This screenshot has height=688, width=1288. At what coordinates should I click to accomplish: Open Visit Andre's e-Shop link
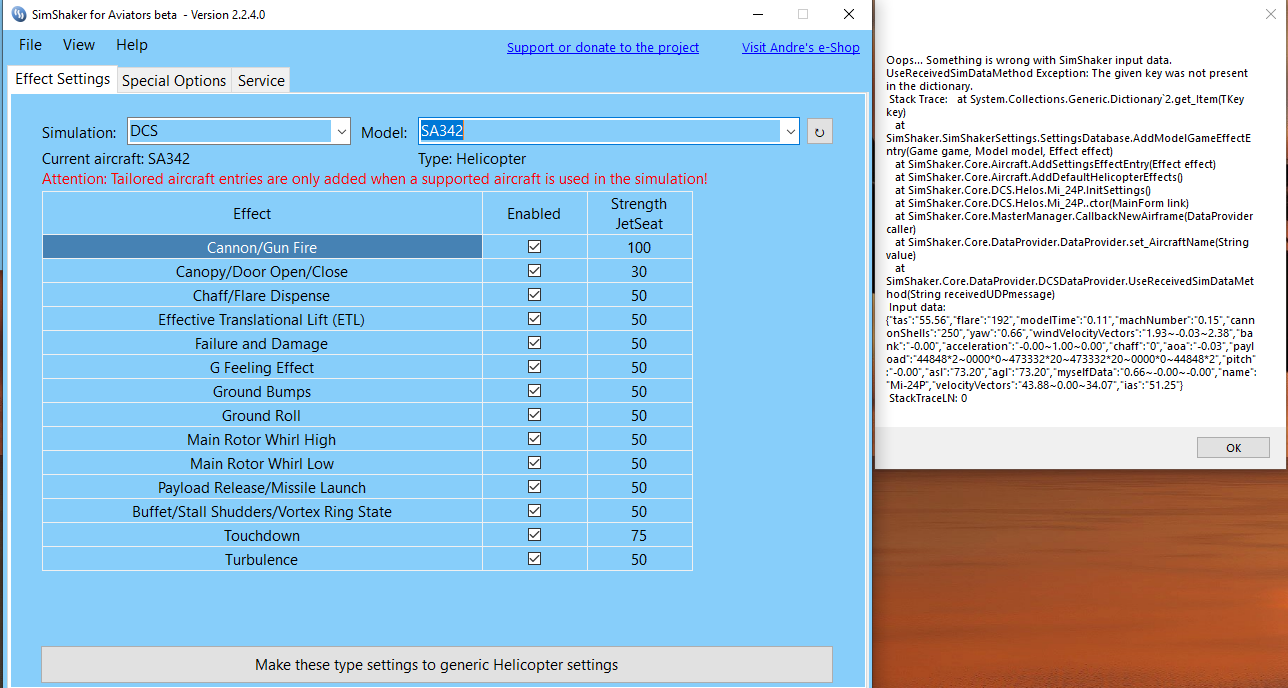pos(800,47)
